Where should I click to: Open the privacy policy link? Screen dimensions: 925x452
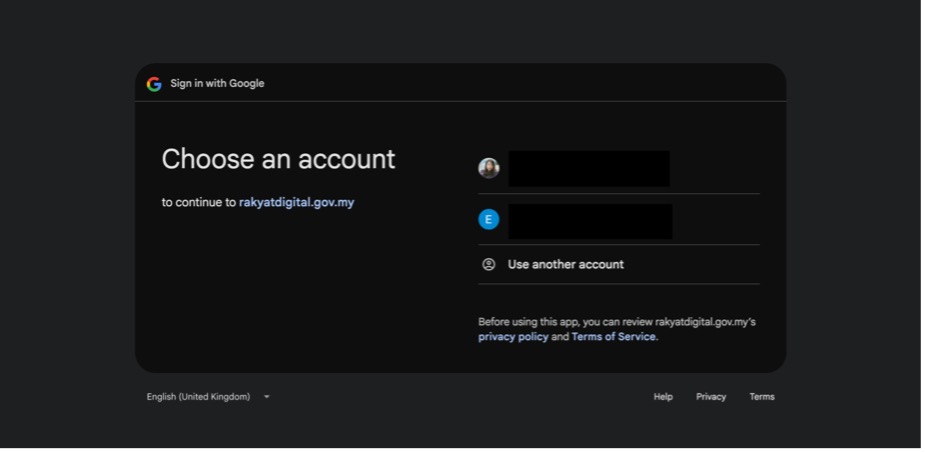pyautogui.click(x=513, y=337)
